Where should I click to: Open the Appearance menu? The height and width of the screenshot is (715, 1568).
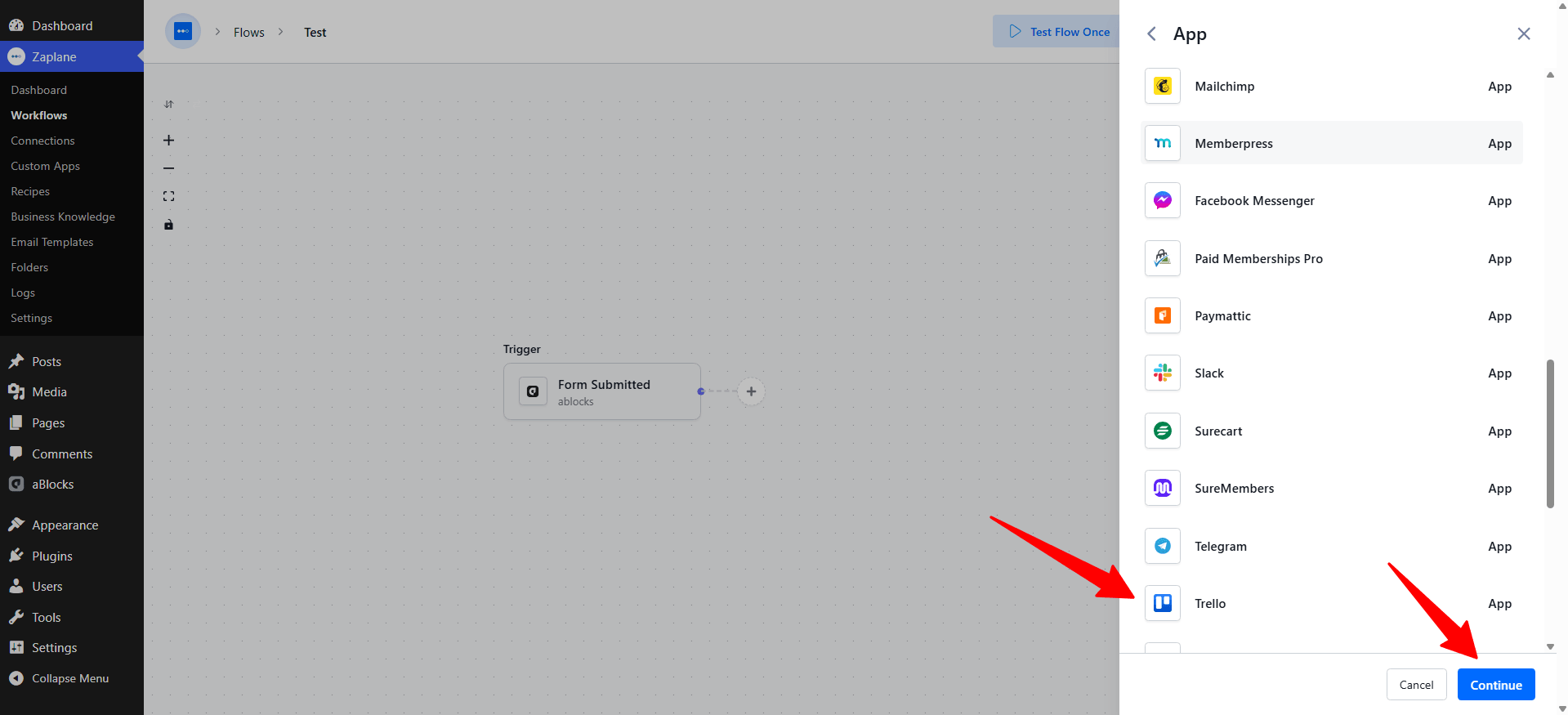point(72,525)
